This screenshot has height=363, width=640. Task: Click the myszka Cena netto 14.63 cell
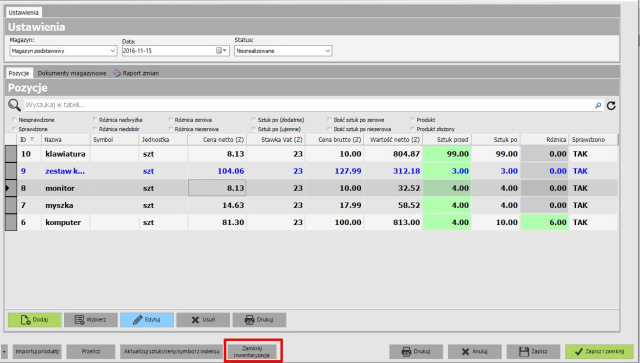click(x=217, y=205)
